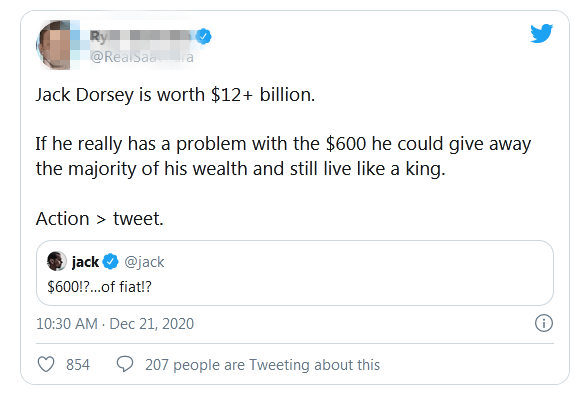
Task: Click the 'Jack Dorsey is worth $12+ billion' line
Action: pyautogui.click(x=175, y=95)
